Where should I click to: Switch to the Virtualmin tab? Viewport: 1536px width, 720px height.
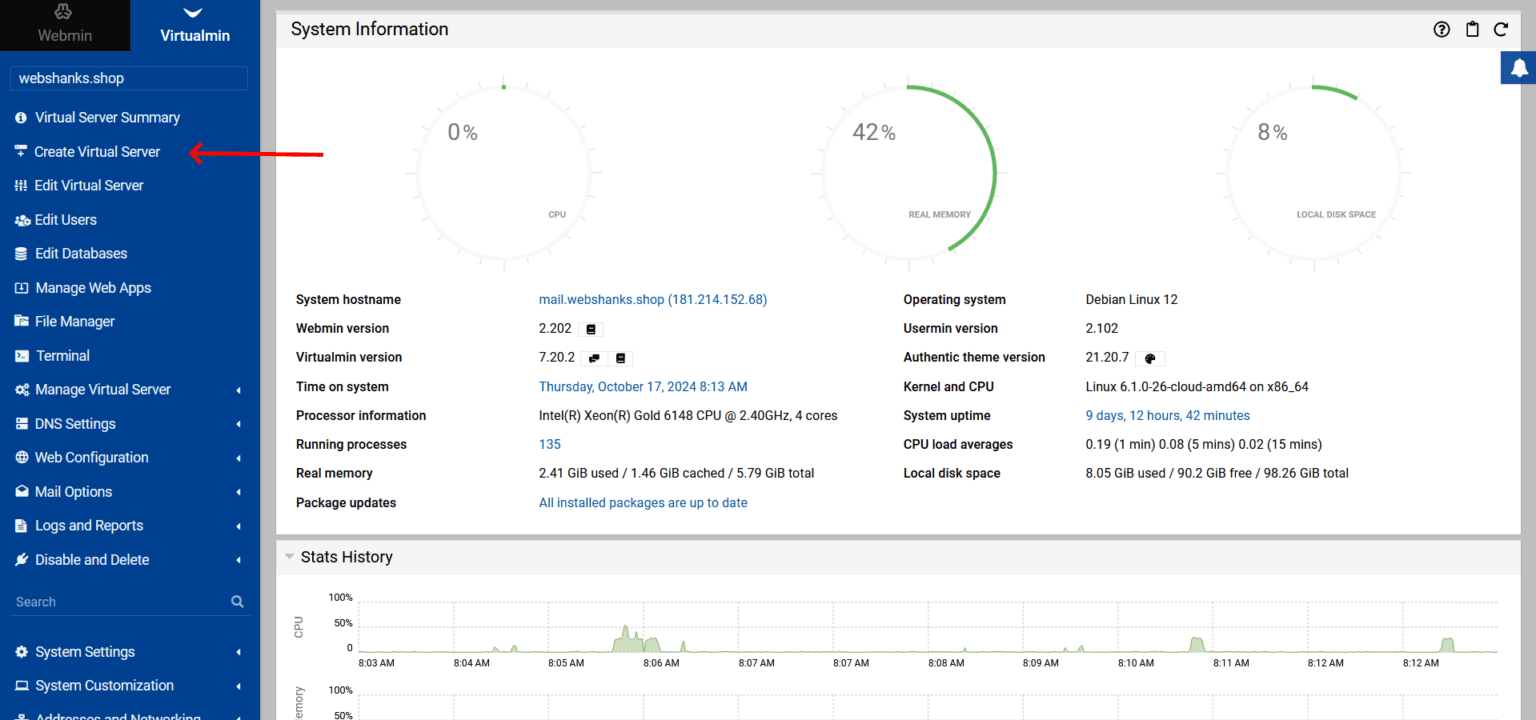coord(195,25)
